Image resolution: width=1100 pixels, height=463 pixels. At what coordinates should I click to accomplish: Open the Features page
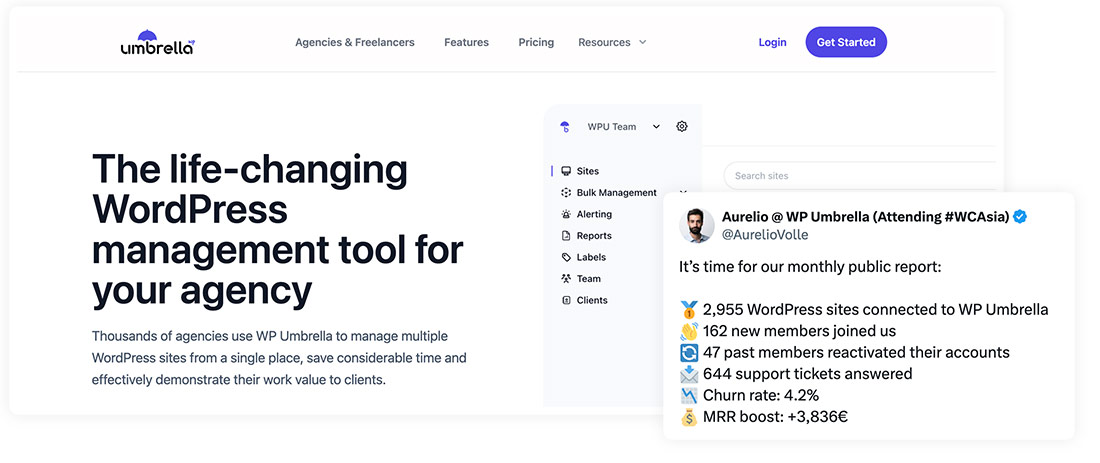[467, 42]
